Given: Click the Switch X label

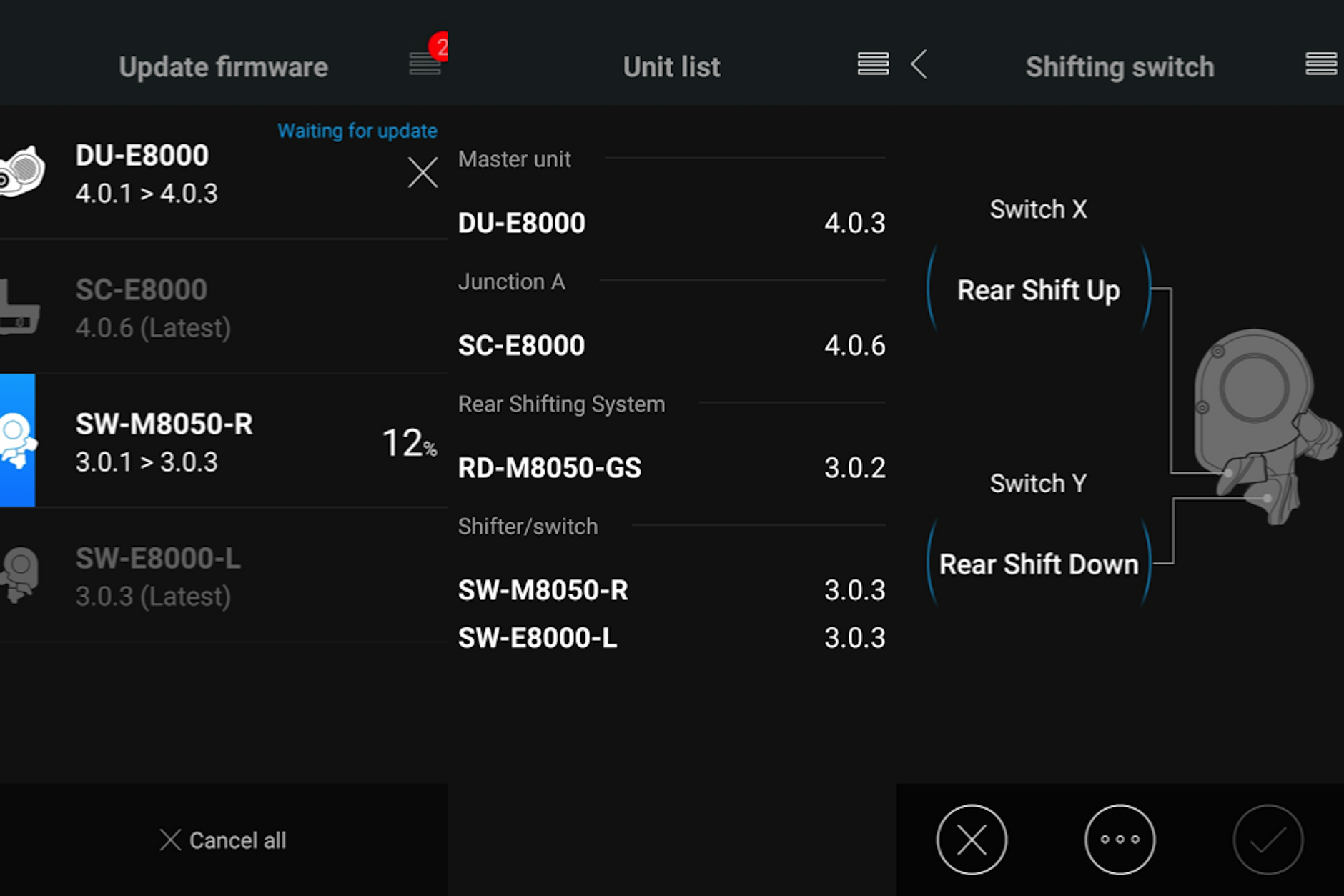Looking at the screenshot, I should tap(1039, 209).
